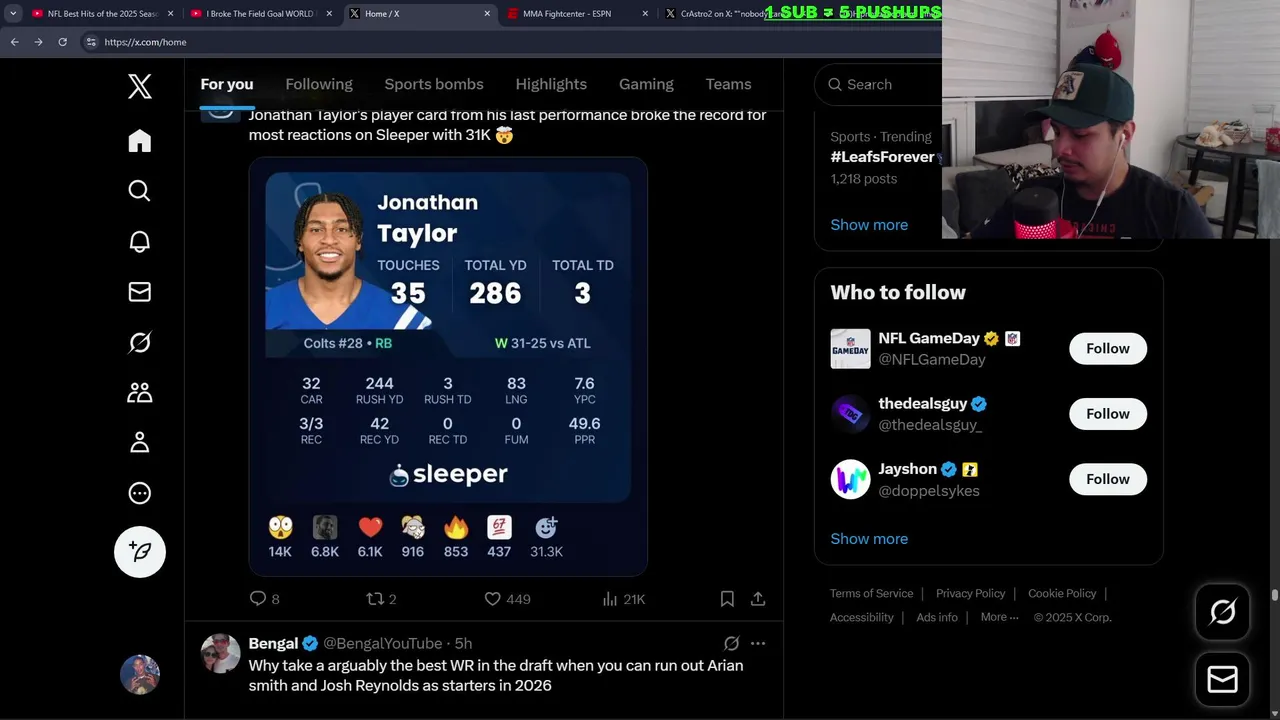
Task: Follow thedealsguy
Action: click(x=1108, y=414)
